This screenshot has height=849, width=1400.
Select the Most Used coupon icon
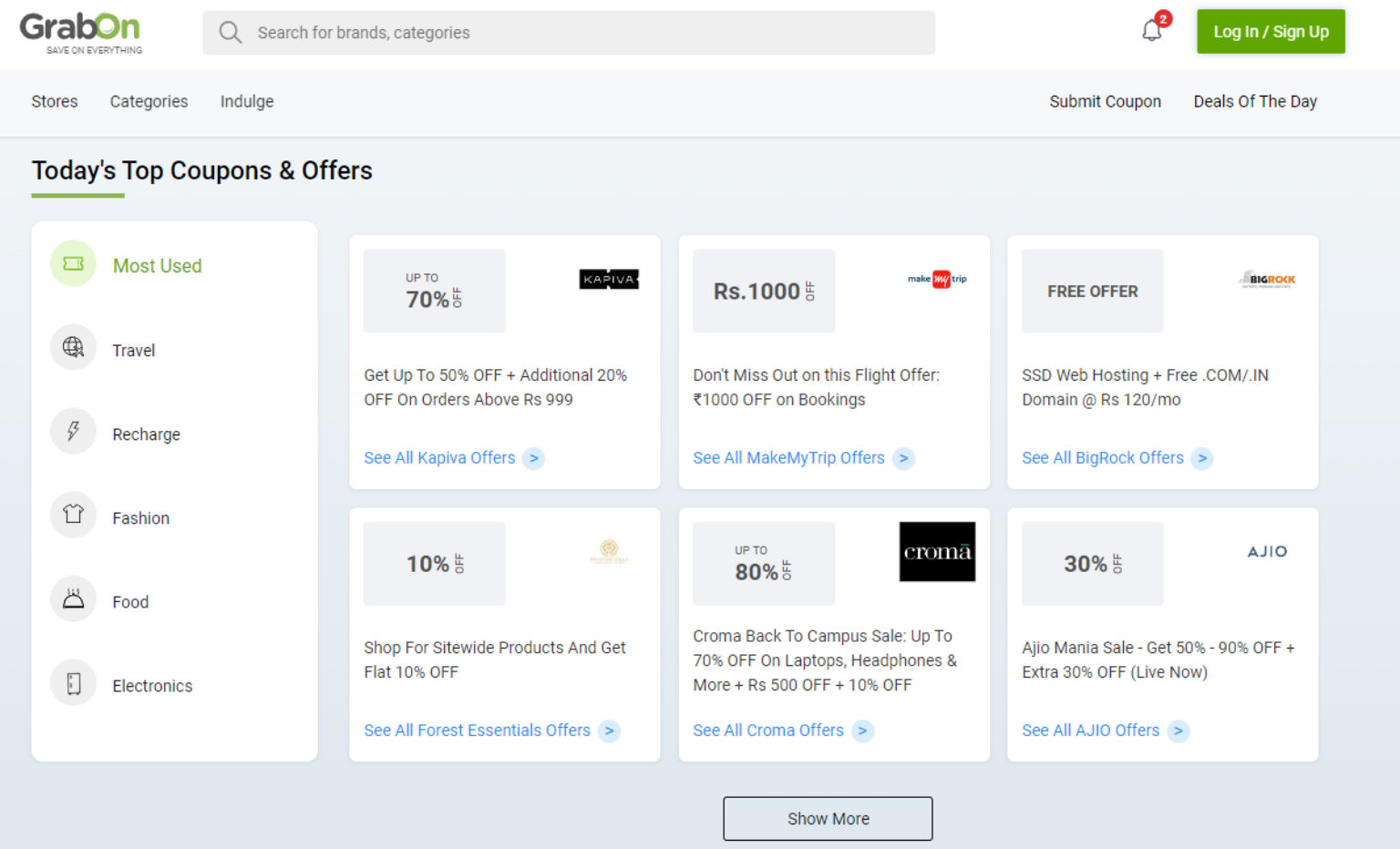73,263
